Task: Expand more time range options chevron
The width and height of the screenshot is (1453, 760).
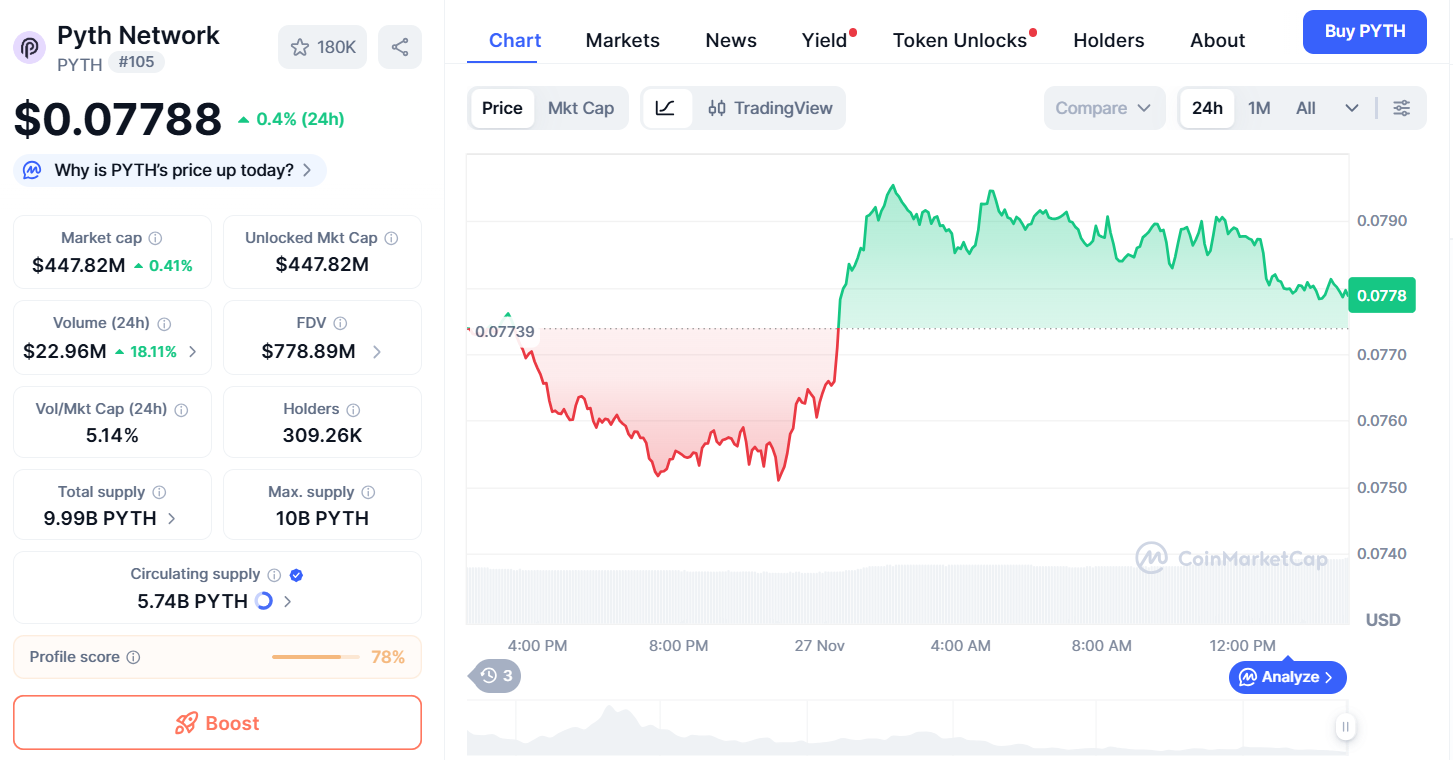Action: click(1352, 108)
